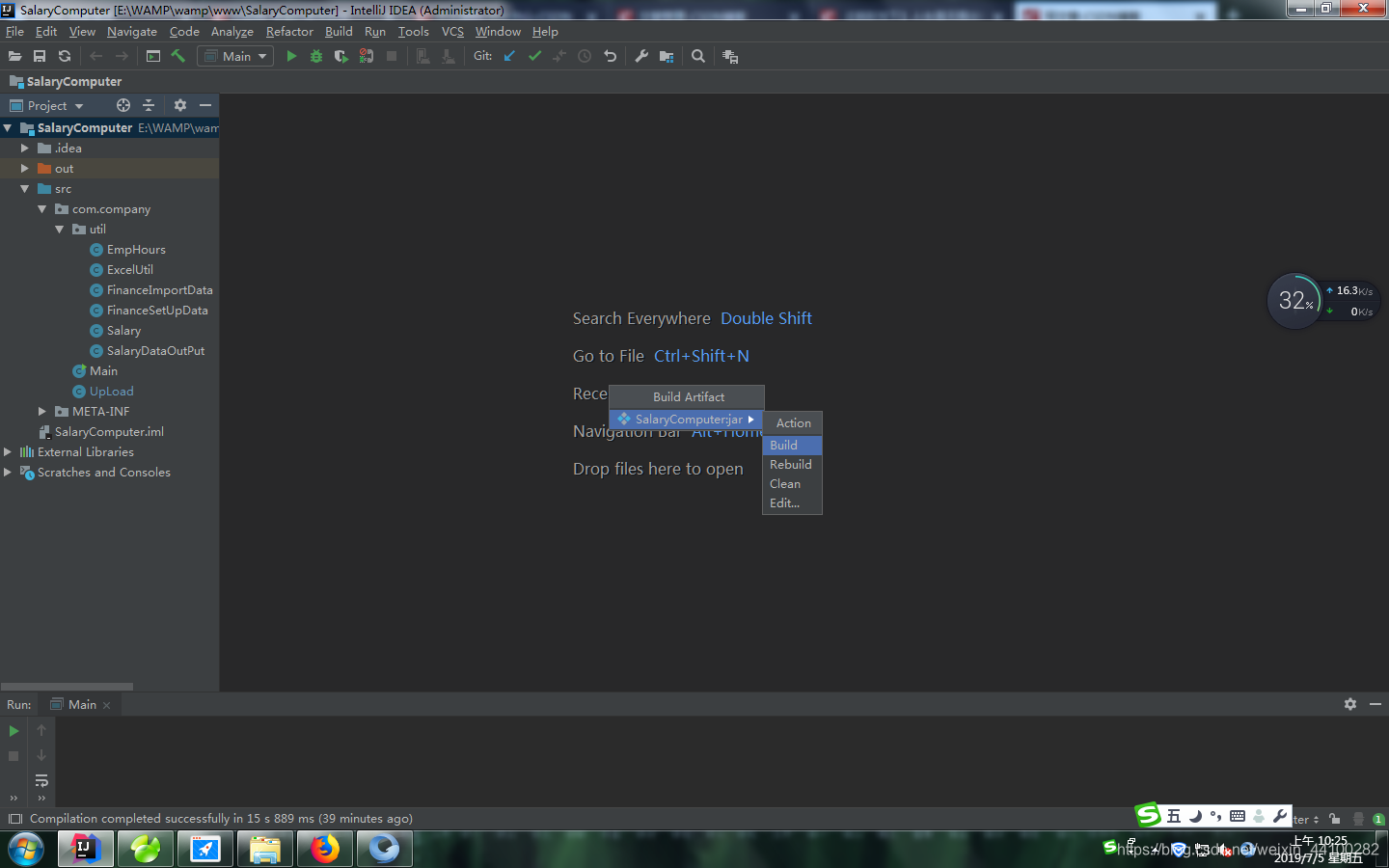Open the Build menu
Screen dimensions: 1389x868
tap(339, 31)
